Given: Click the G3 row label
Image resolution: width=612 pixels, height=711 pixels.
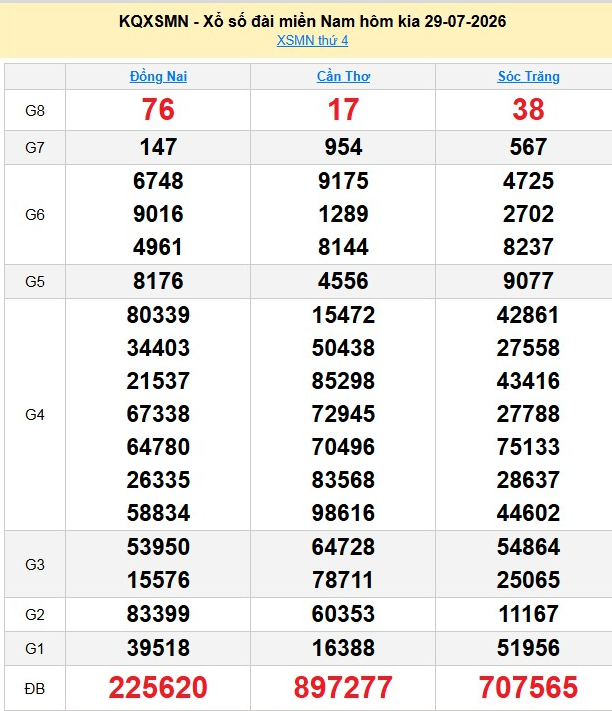Looking at the screenshot, I should [35, 565].
